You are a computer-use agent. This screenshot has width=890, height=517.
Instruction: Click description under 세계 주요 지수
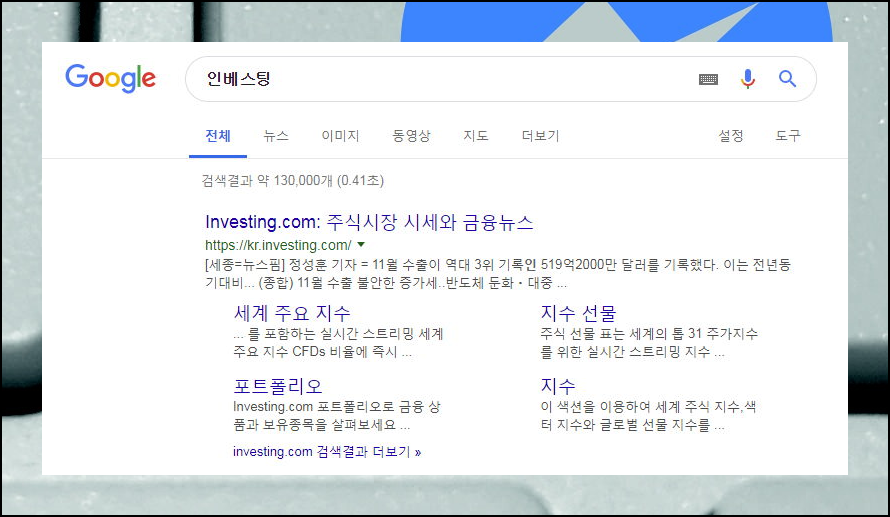click(x=338, y=343)
